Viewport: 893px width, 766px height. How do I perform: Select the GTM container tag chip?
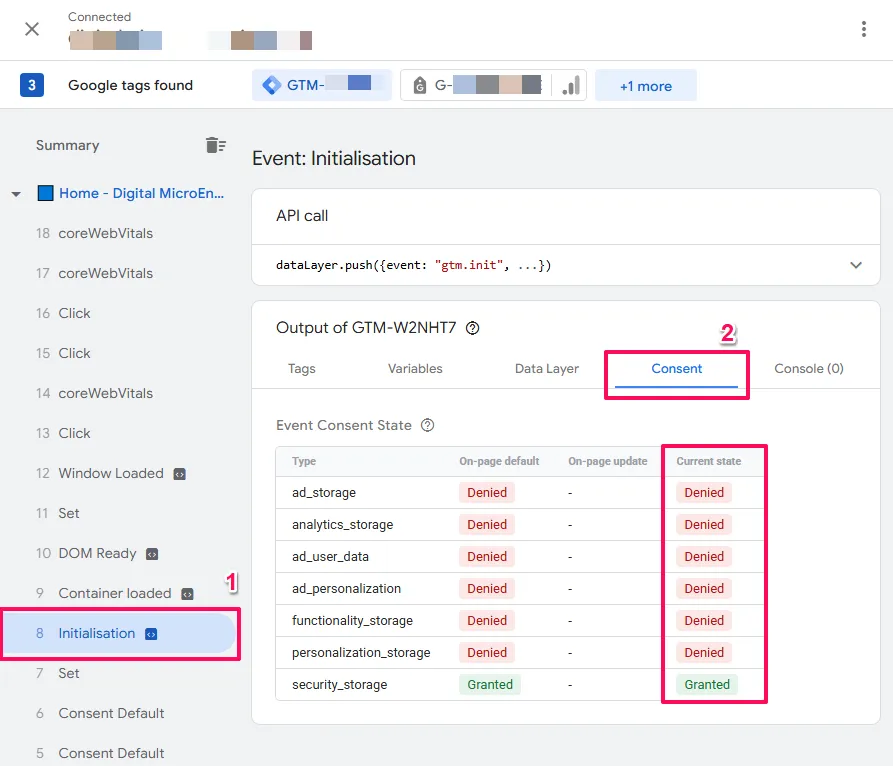tap(320, 85)
